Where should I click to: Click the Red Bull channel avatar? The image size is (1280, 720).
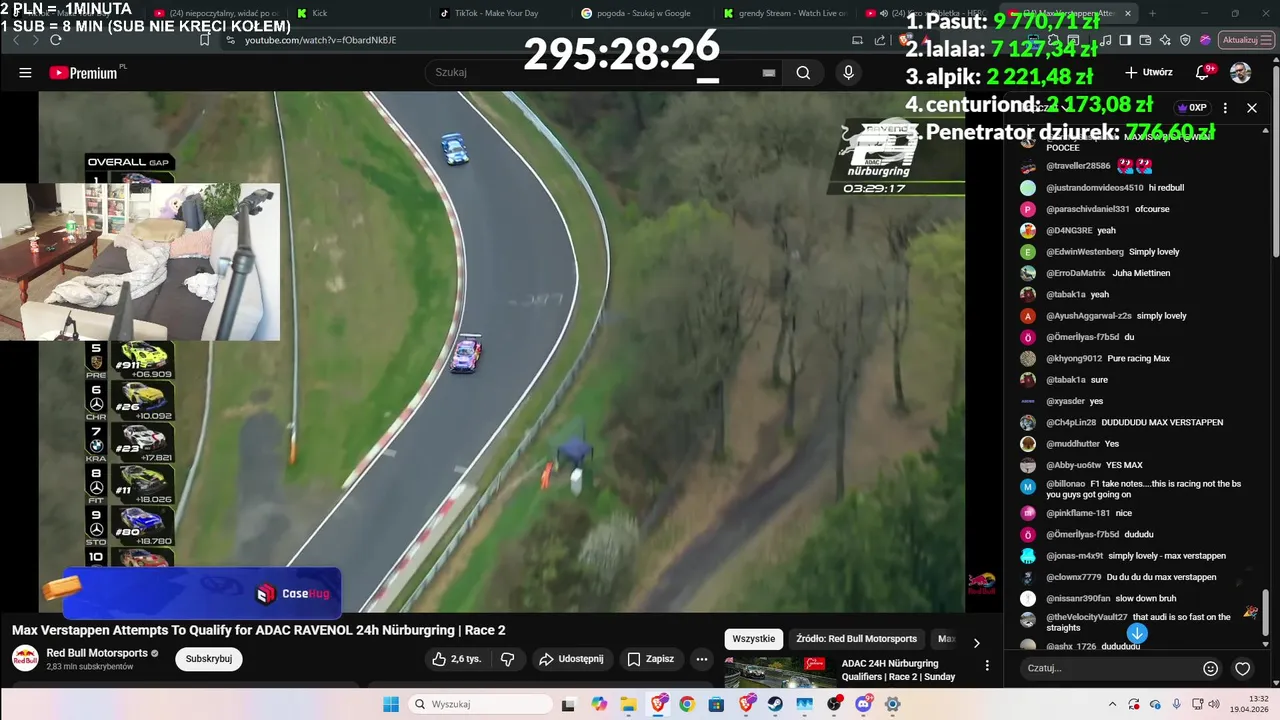point(25,659)
